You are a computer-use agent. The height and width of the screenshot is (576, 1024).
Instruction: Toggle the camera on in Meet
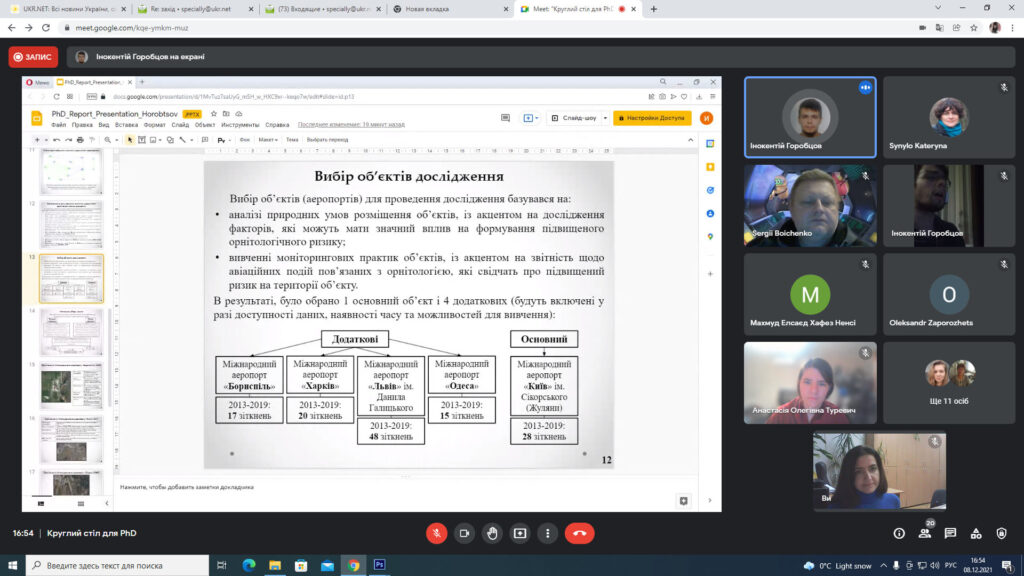[464, 533]
